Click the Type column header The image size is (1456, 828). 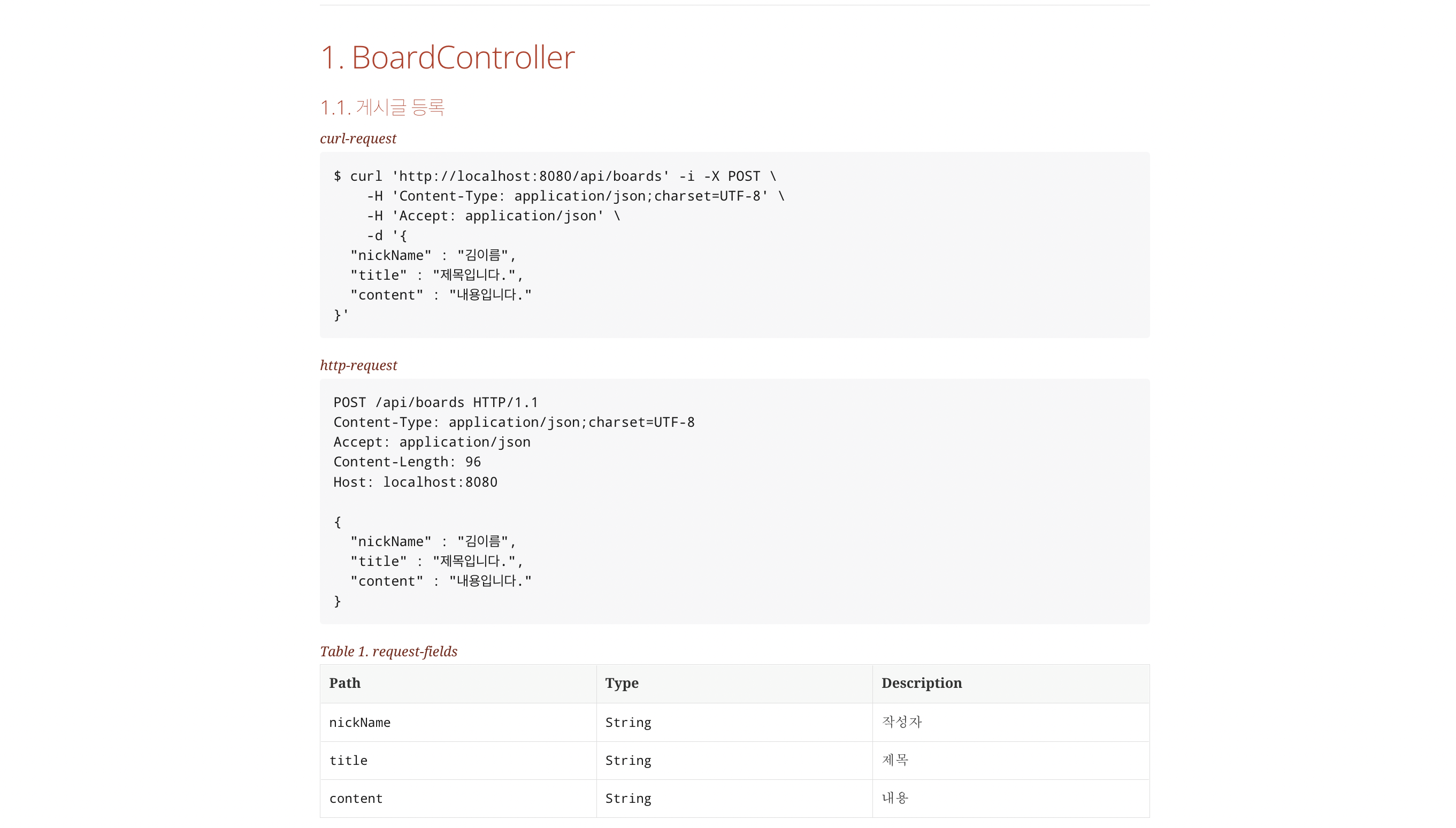click(x=622, y=683)
